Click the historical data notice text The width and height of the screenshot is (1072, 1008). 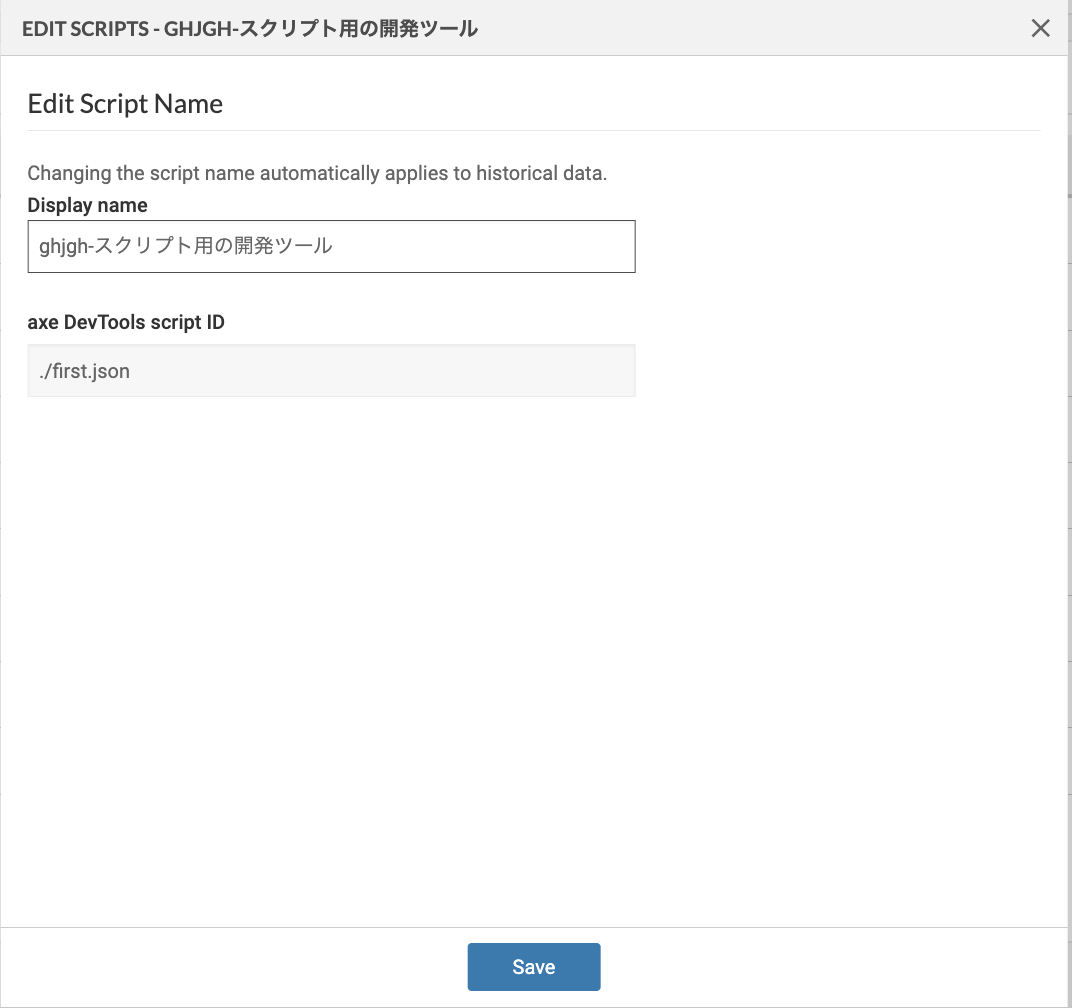click(x=317, y=173)
